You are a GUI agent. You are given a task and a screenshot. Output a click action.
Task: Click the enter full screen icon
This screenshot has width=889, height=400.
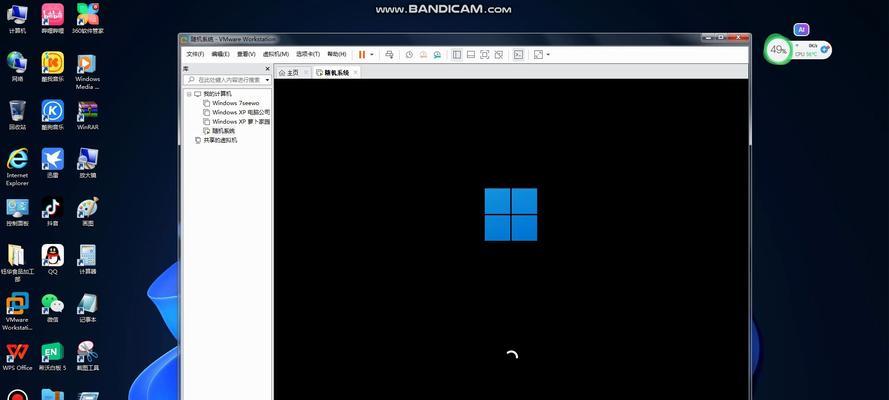485,54
